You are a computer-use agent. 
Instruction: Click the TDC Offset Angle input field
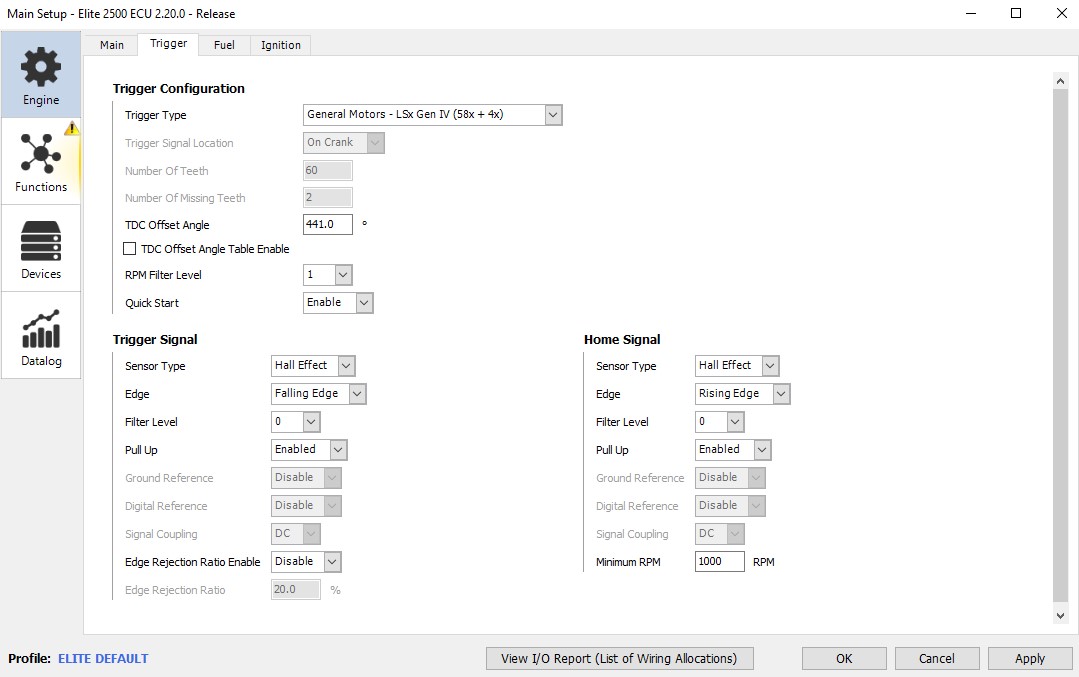click(x=328, y=224)
